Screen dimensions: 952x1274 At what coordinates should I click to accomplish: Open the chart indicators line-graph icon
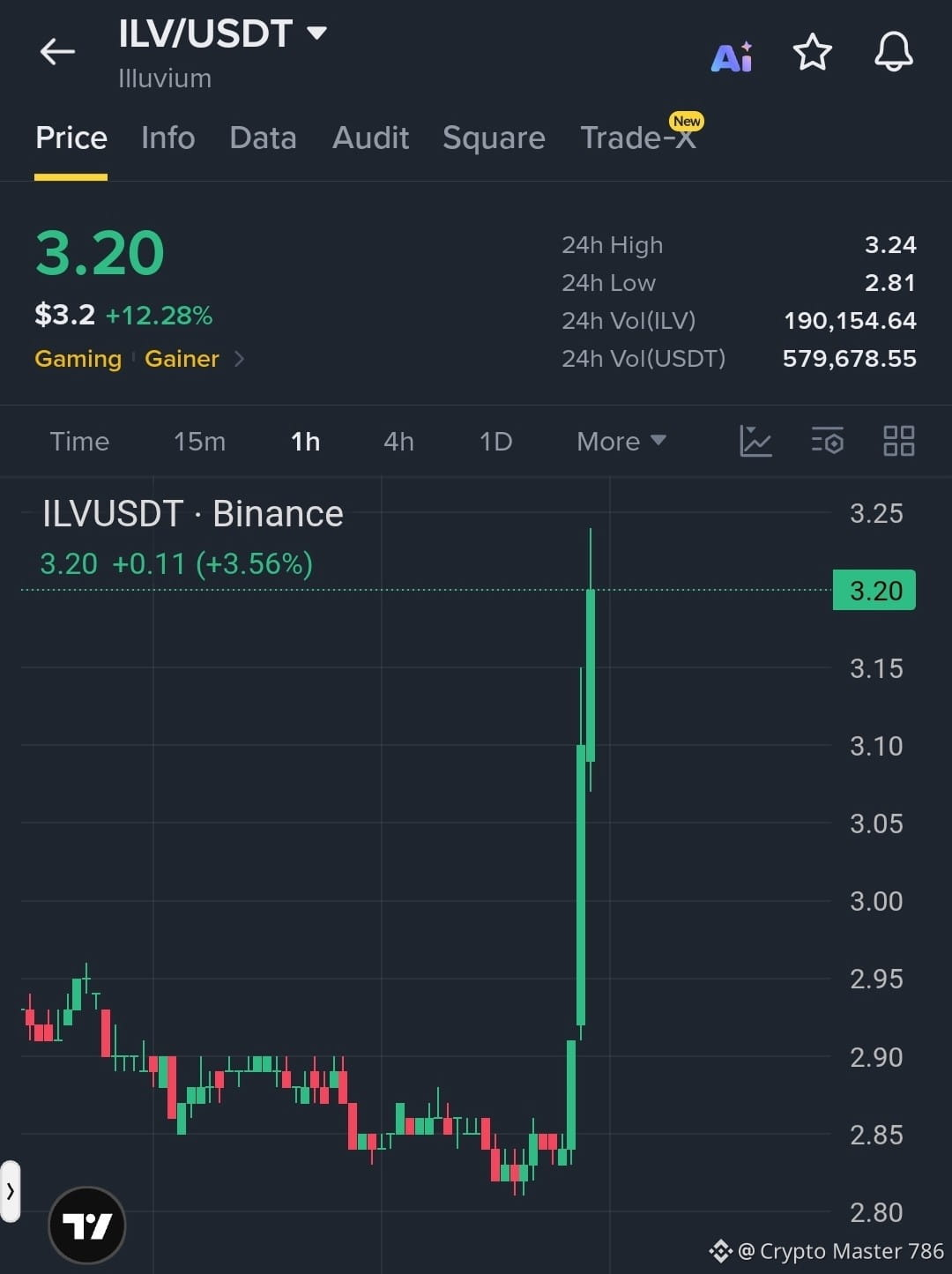pyautogui.click(x=755, y=441)
